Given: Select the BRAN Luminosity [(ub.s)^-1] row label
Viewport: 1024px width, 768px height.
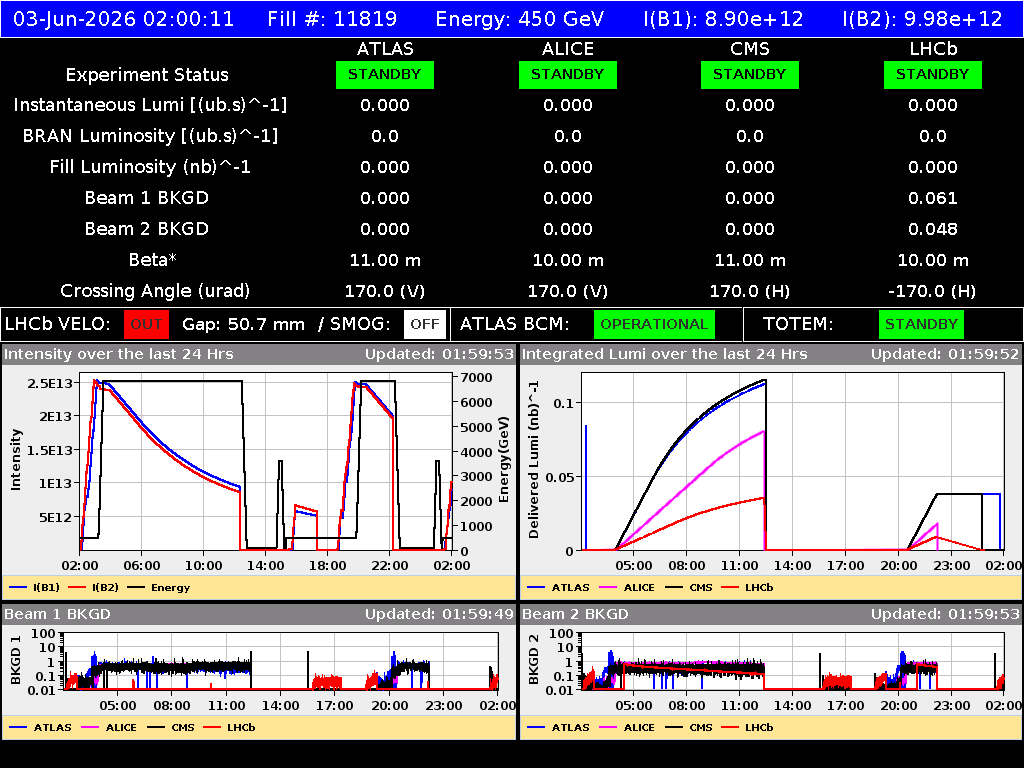Looking at the screenshot, I should click(150, 136).
